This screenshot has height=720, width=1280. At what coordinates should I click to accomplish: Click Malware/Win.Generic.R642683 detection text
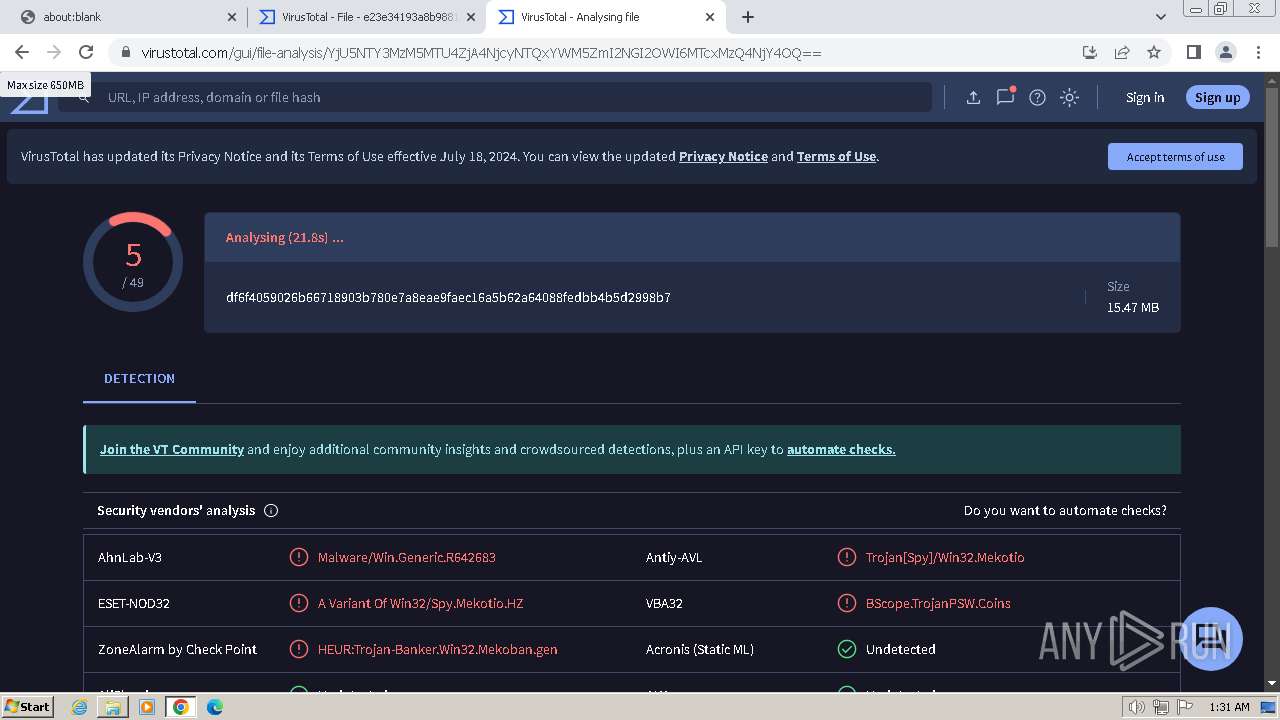click(406, 557)
